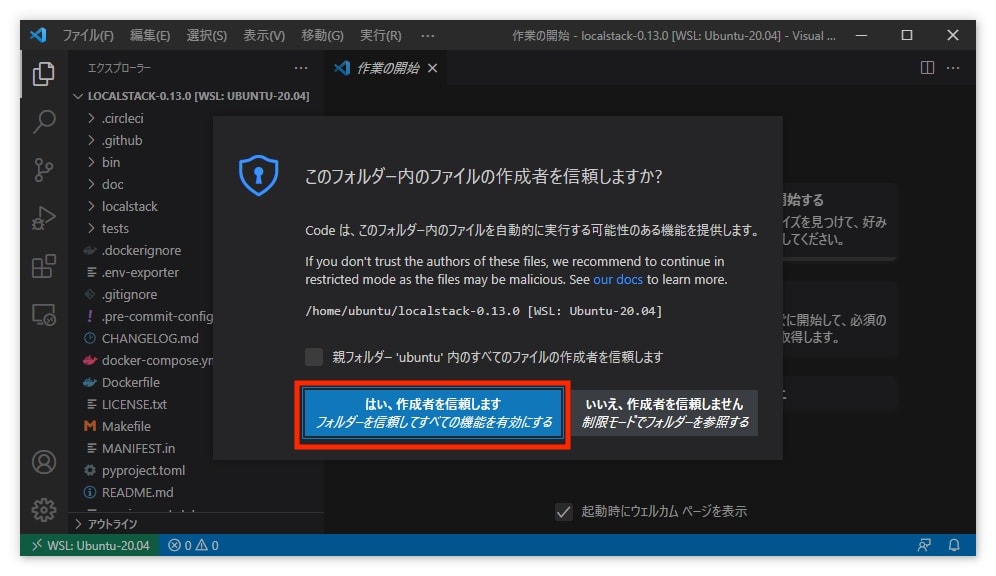Open the Explorer activity bar icon
Screen dimensions: 996x576
(x=43, y=74)
